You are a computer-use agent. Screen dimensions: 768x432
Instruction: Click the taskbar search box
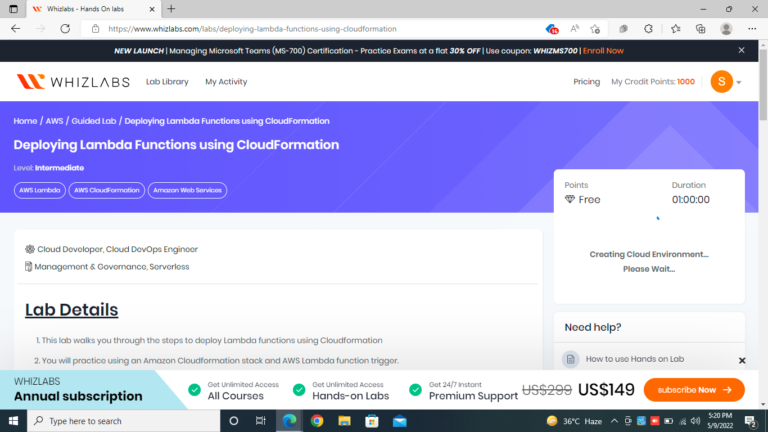(x=123, y=421)
